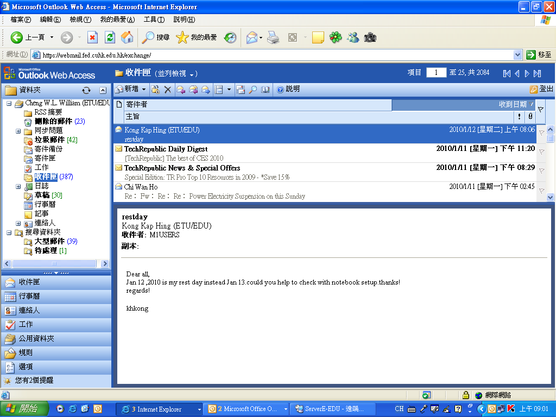The height and width of the screenshot is (417, 556).
Task: Sort by attachment paperclip column
Action: coord(530,116)
